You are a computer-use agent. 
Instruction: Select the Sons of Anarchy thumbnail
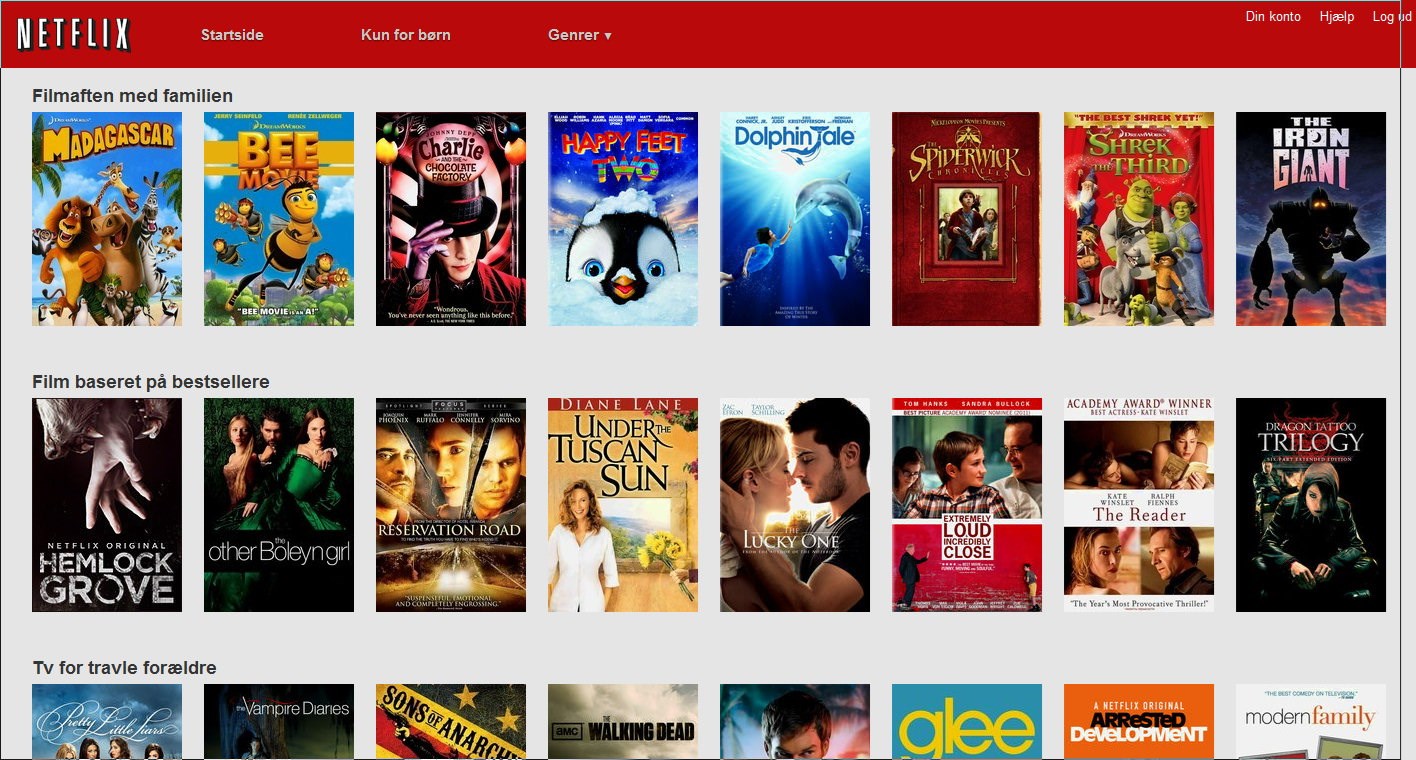point(451,722)
